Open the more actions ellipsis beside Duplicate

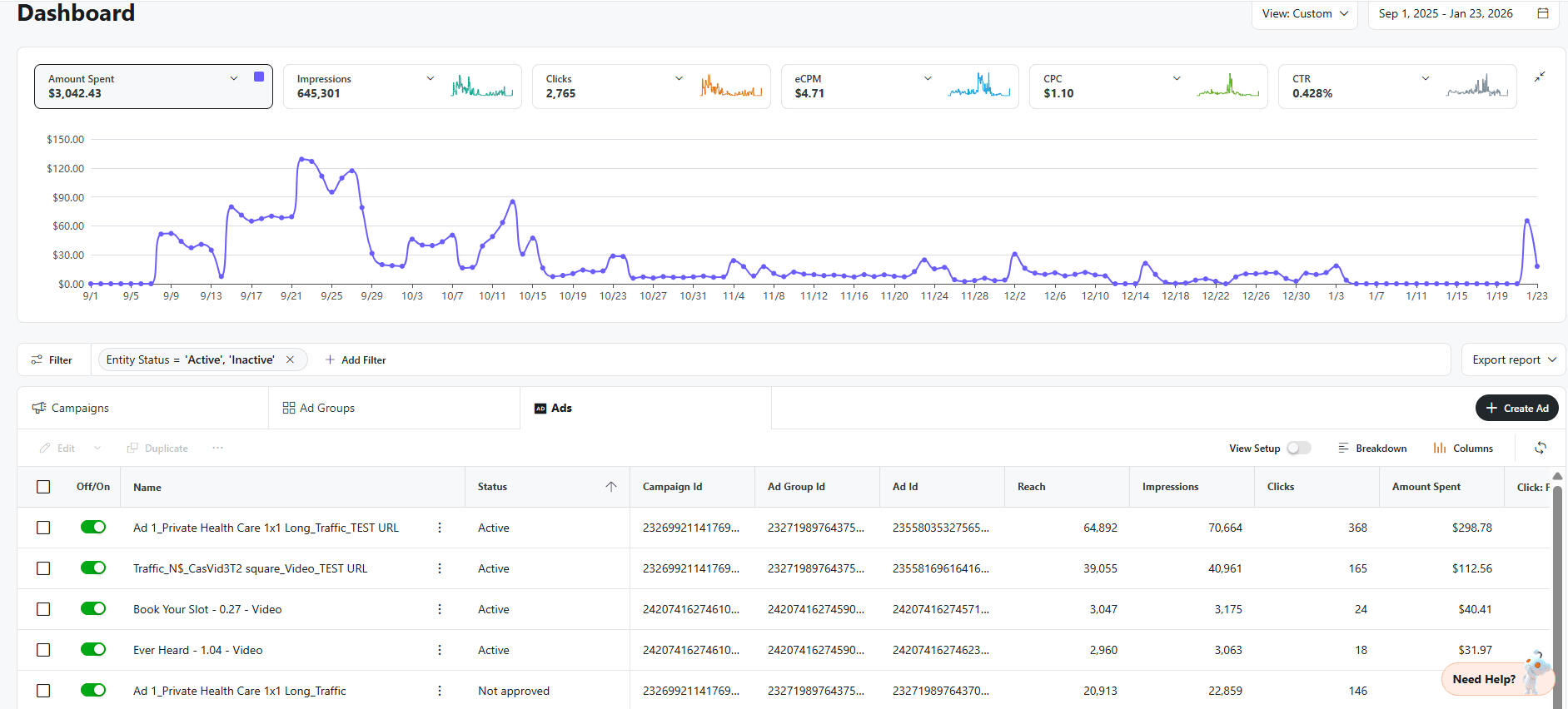[x=217, y=448]
